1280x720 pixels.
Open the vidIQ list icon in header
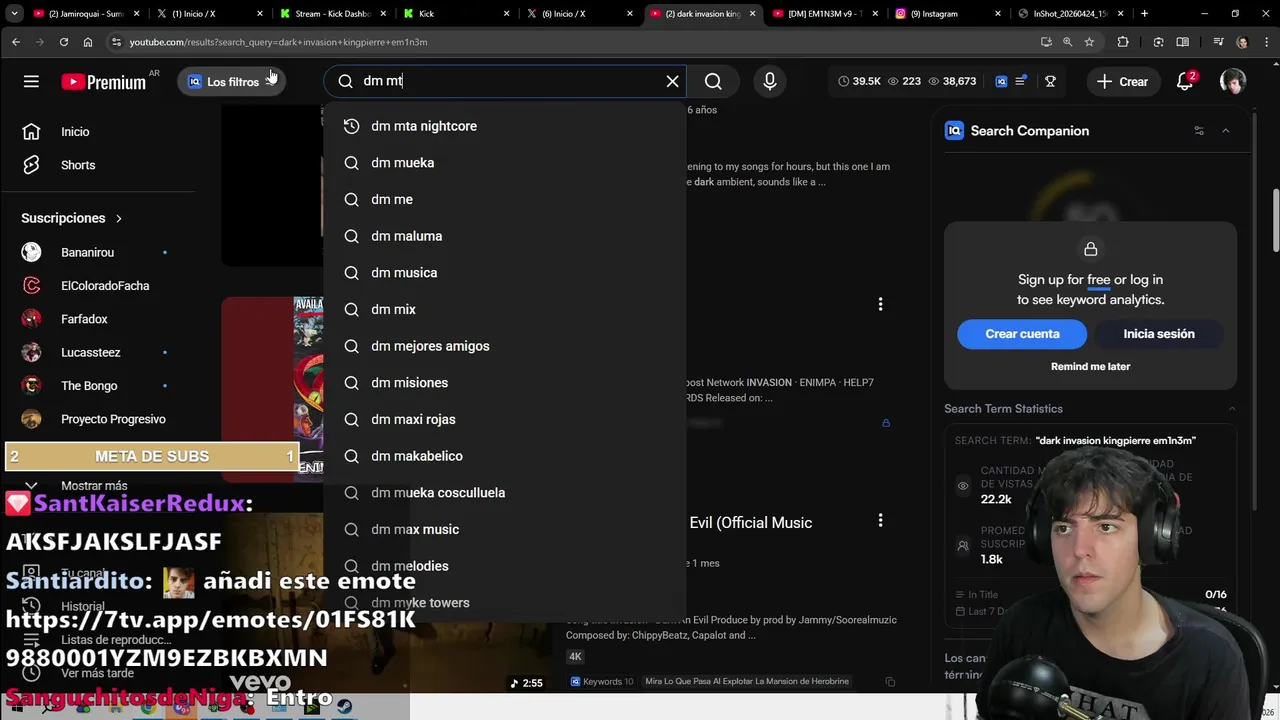(1021, 81)
